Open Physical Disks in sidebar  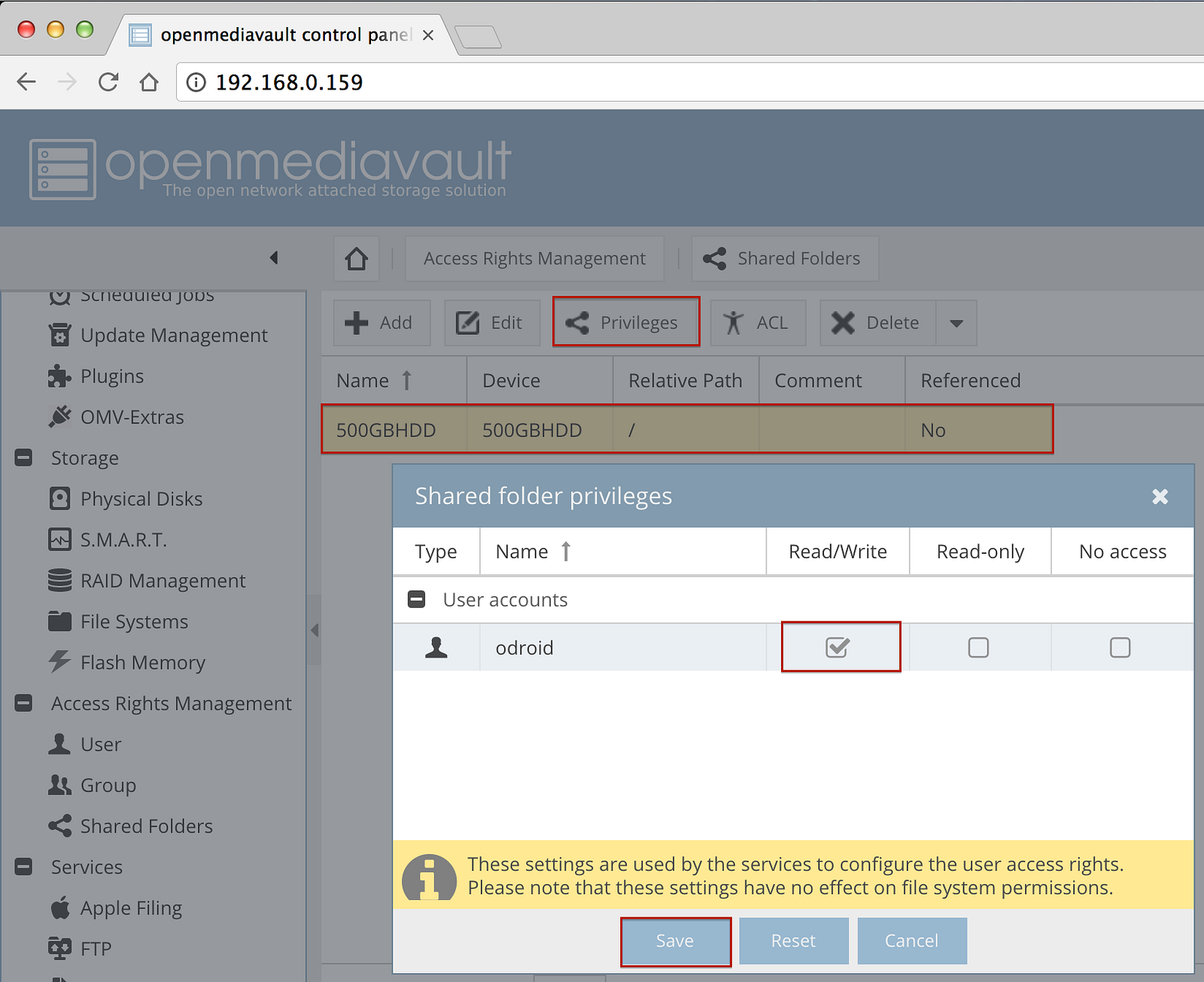point(141,499)
